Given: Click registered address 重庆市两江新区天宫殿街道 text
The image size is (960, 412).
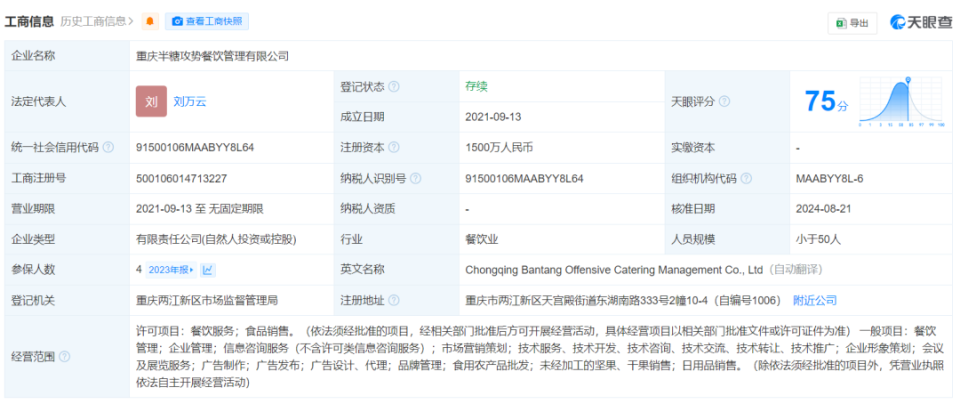Looking at the screenshot, I should [x=624, y=301].
